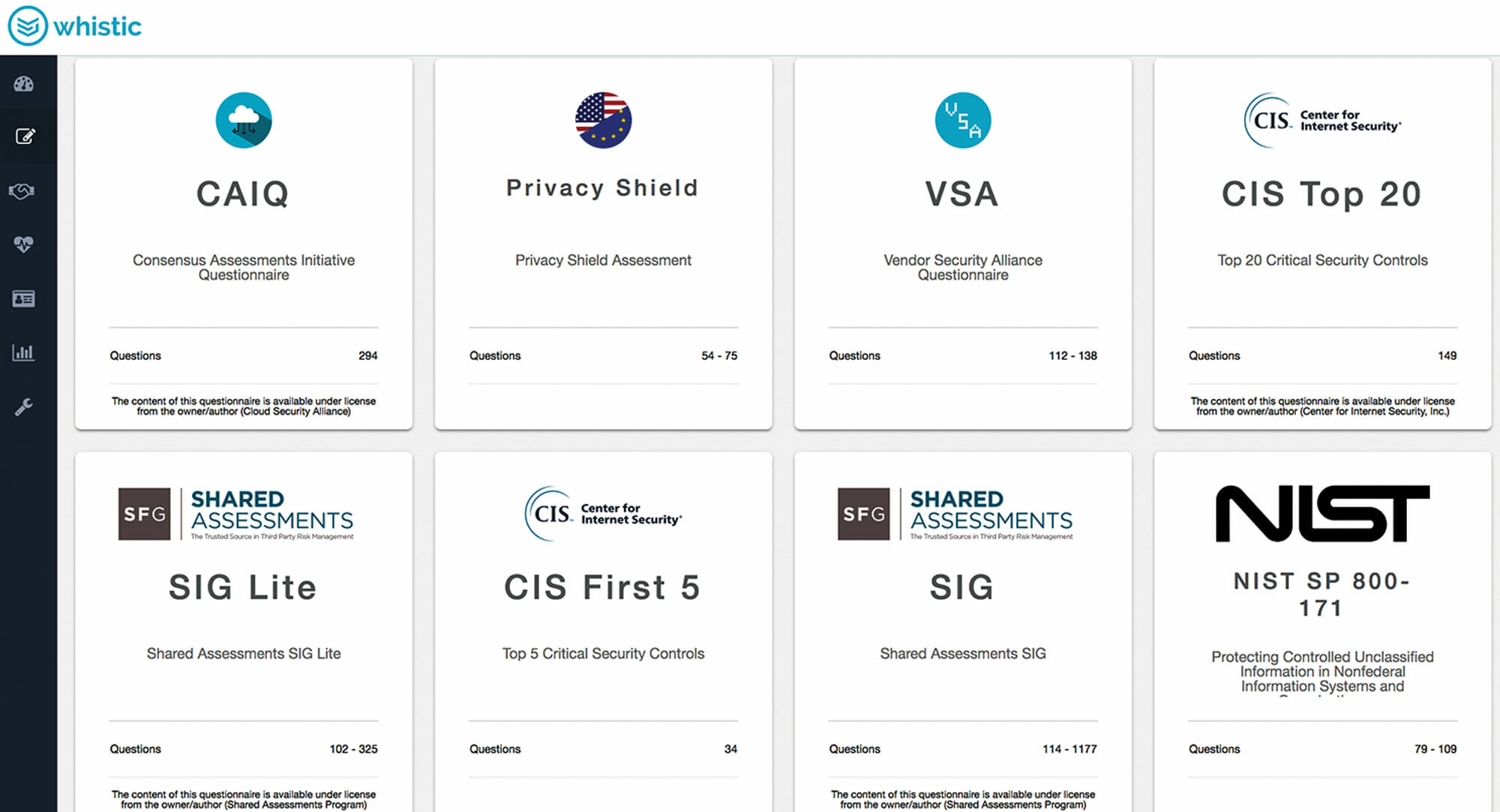This screenshot has height=812, width=1500.
Task: Click the CAIQ cloud download icon
Action: 243,120
